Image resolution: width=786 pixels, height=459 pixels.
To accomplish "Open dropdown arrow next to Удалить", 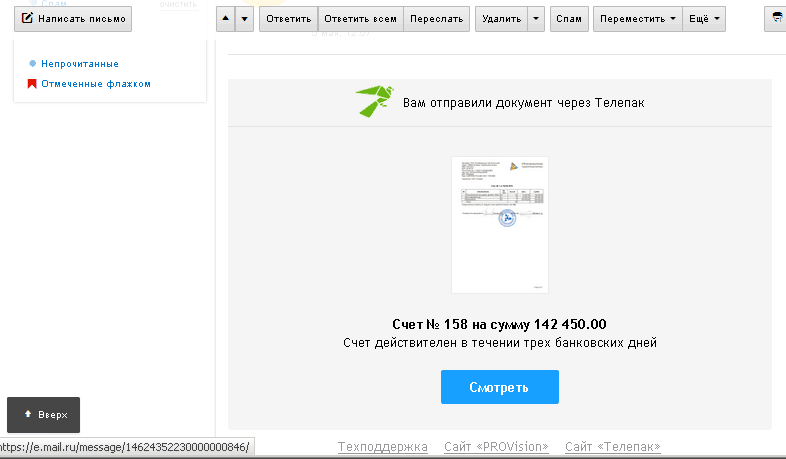I will [536, 19].
